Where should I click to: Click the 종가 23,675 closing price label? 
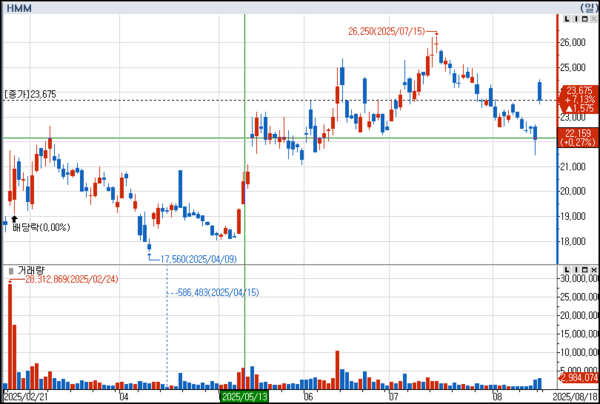click(x=29, y=95)
